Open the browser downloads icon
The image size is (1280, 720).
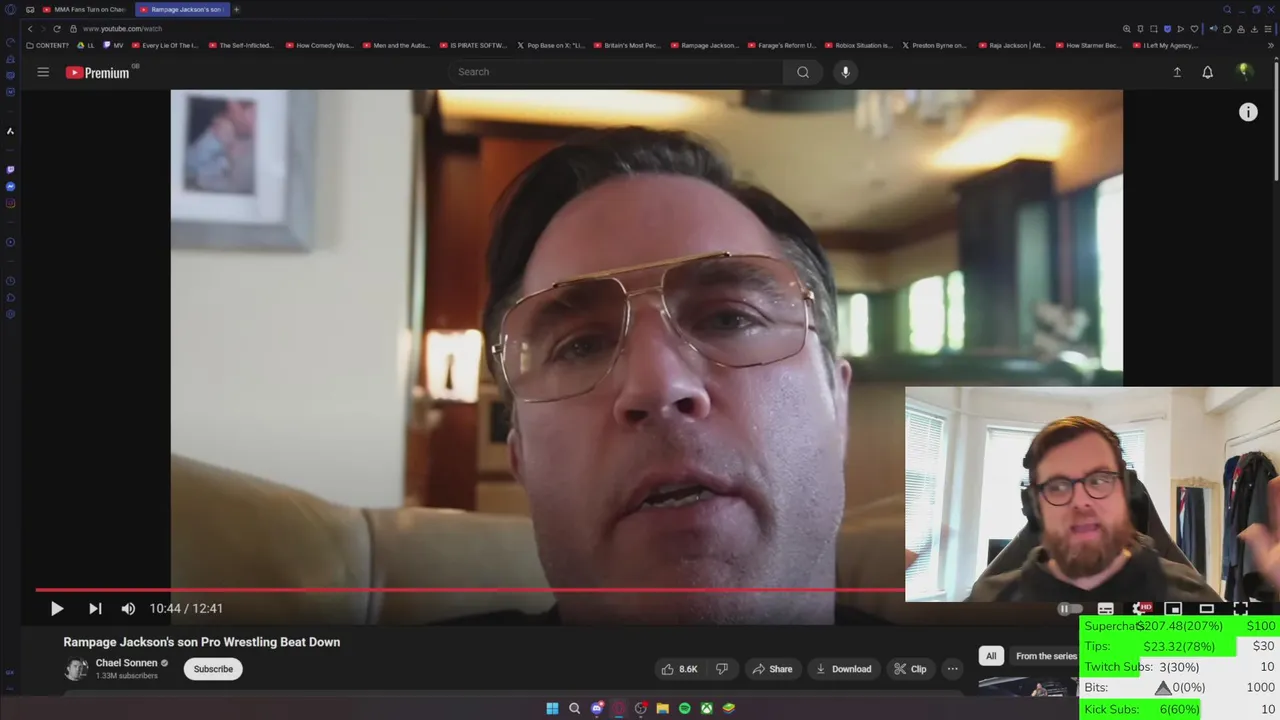(1255, 29)
